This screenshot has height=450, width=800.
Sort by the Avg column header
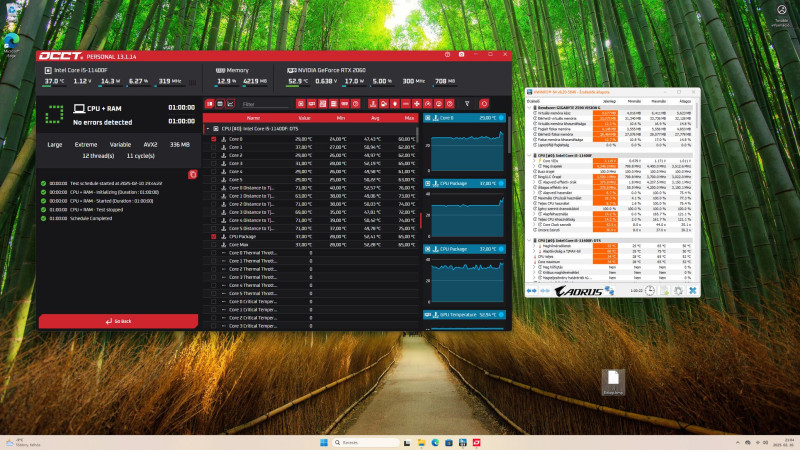[x=375, y=118]
